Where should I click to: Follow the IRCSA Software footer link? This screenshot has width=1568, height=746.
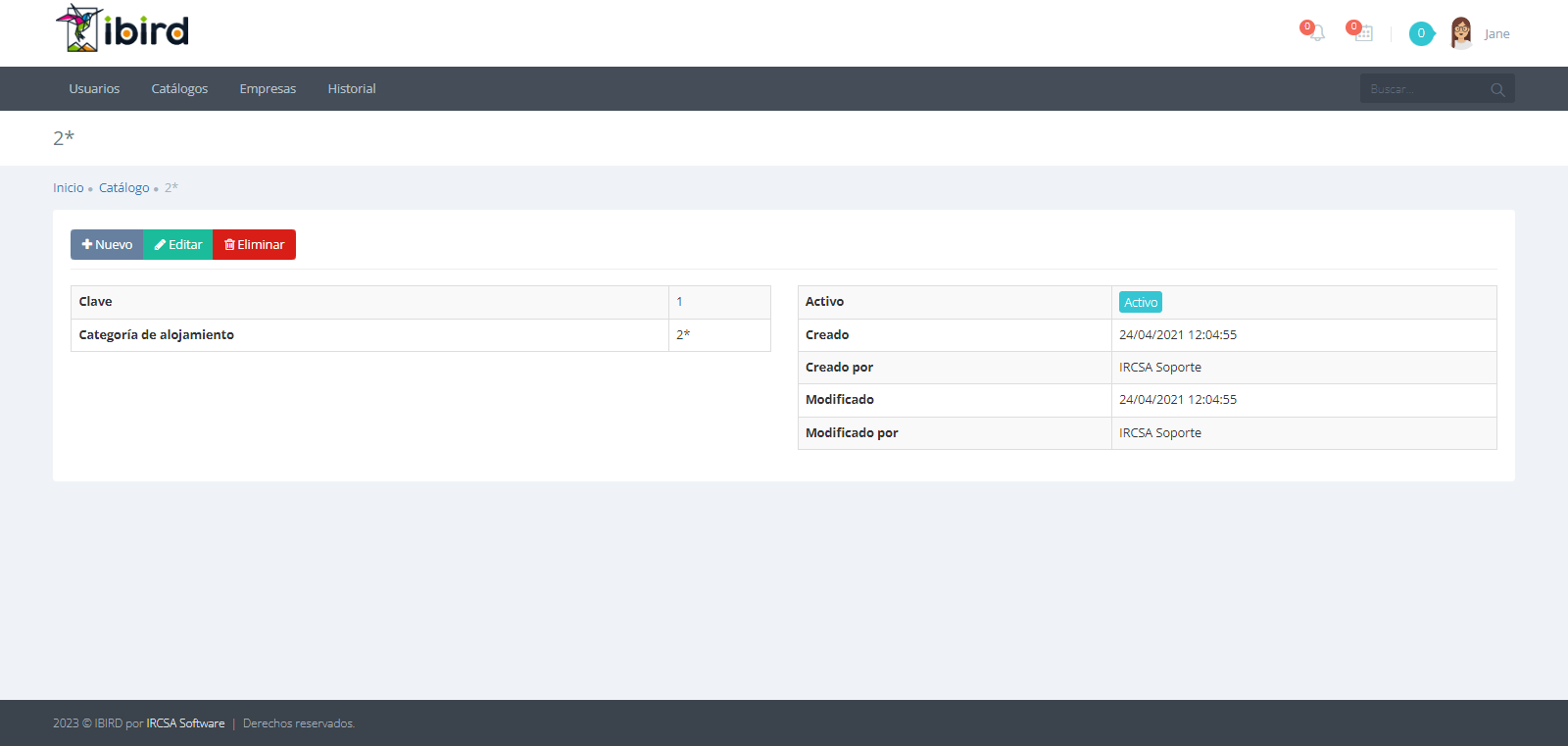185,723
